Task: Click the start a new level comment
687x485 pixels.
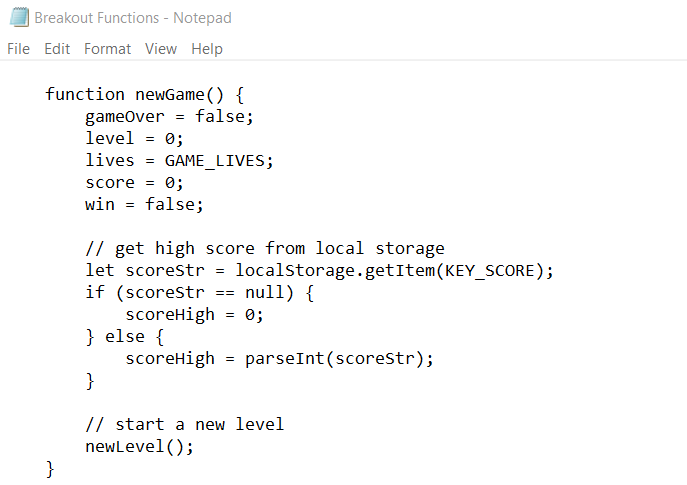Action: click(184, 424)
